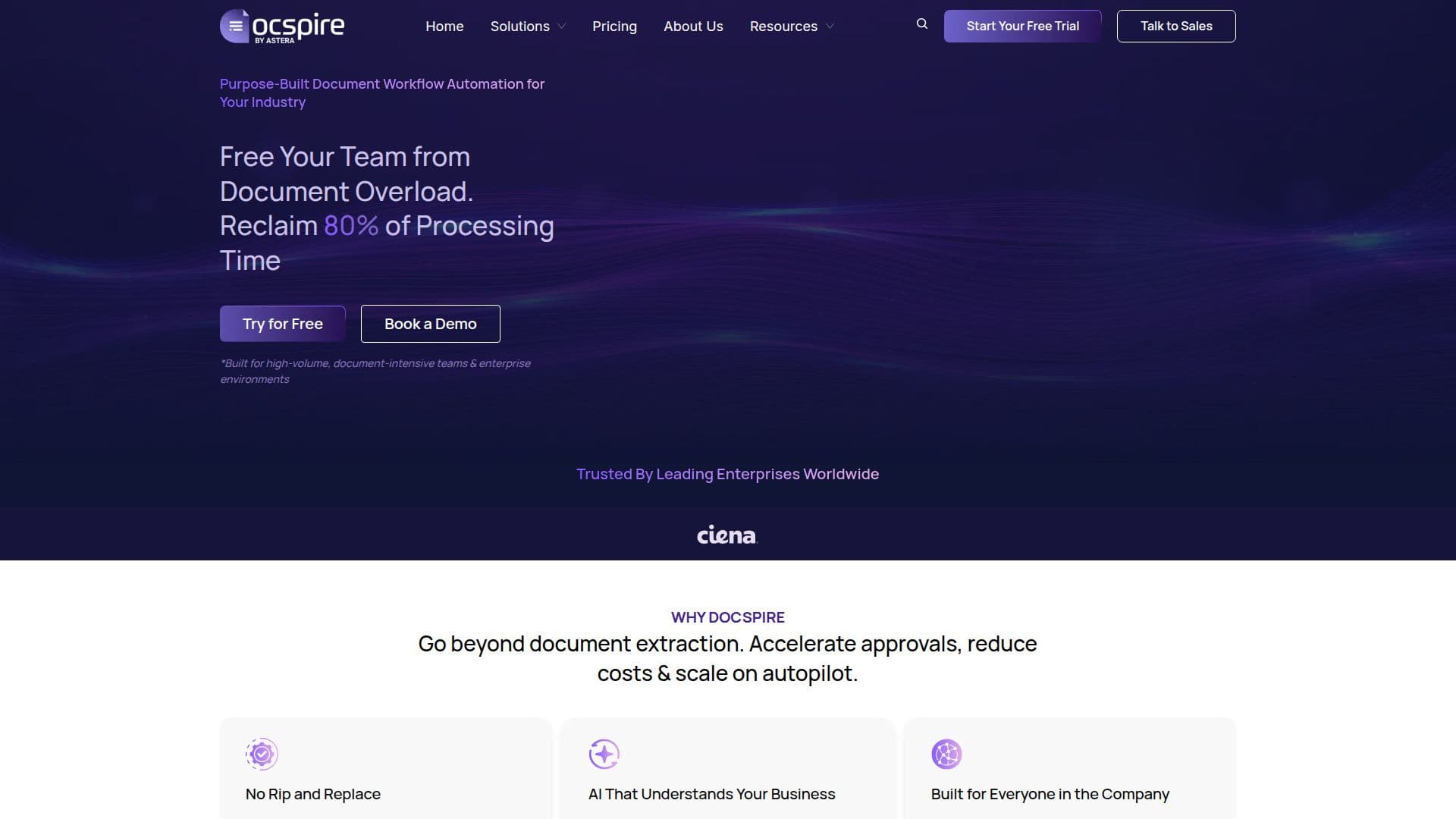Open the Solutions menu
Viewport: 1456px width, 819px height.
click(x=520, y=27)
